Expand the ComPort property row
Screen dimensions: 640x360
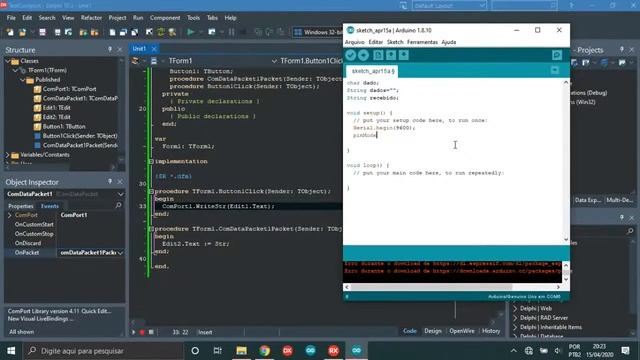[x=9, y=215]
